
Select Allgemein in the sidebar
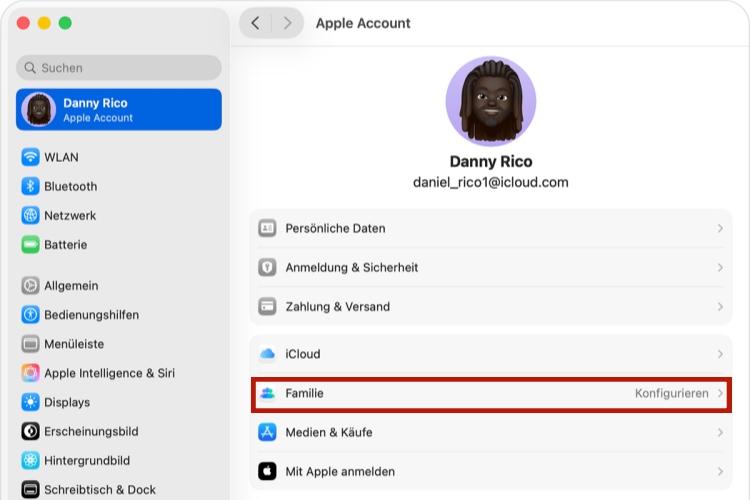(119, 286)
